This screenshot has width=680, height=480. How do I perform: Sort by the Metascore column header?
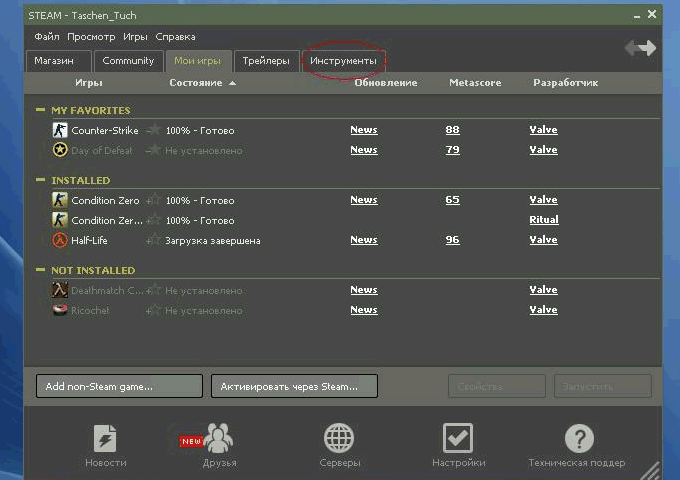click(475, 82)
